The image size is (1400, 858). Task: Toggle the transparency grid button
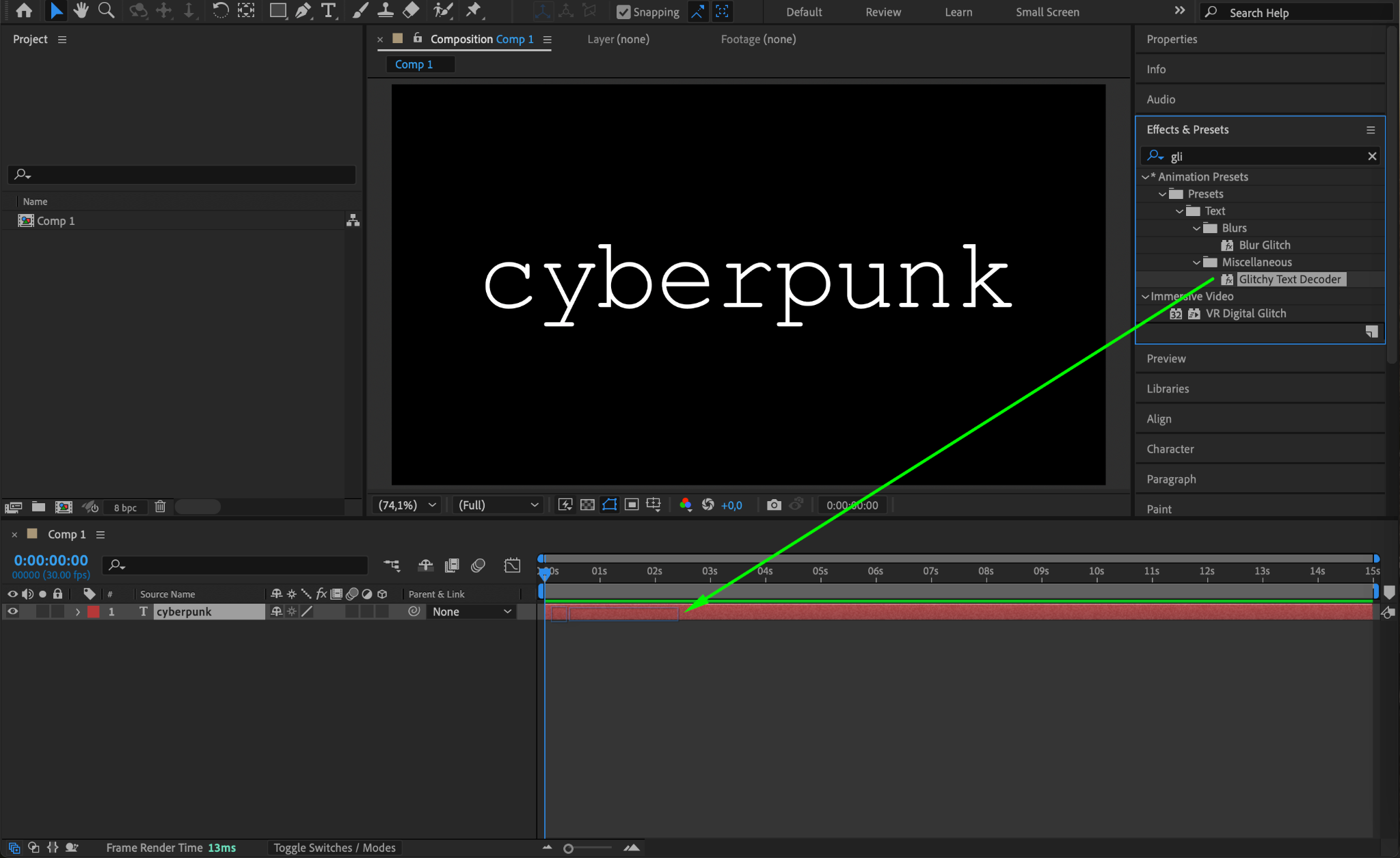click(587, 505)
